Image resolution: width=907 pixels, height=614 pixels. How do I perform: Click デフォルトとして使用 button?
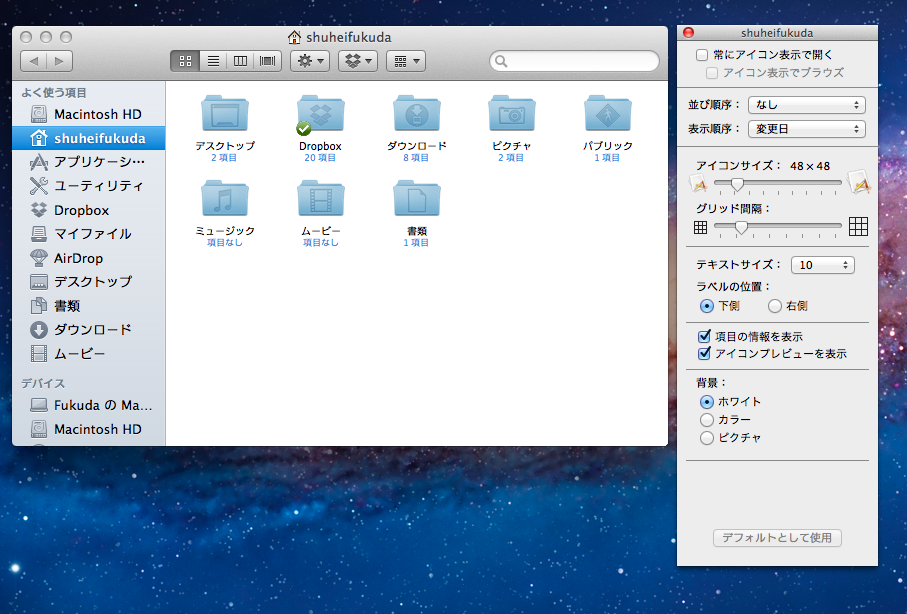pos(777,538)
